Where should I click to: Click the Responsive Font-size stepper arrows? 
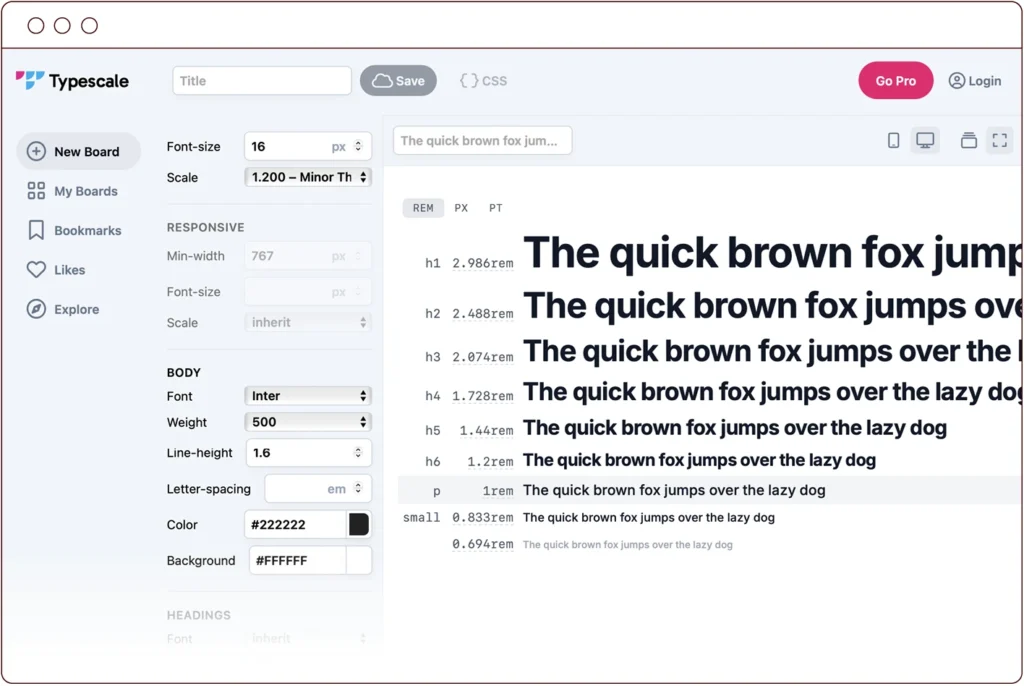pyautogui.click(x=358, y=291)
